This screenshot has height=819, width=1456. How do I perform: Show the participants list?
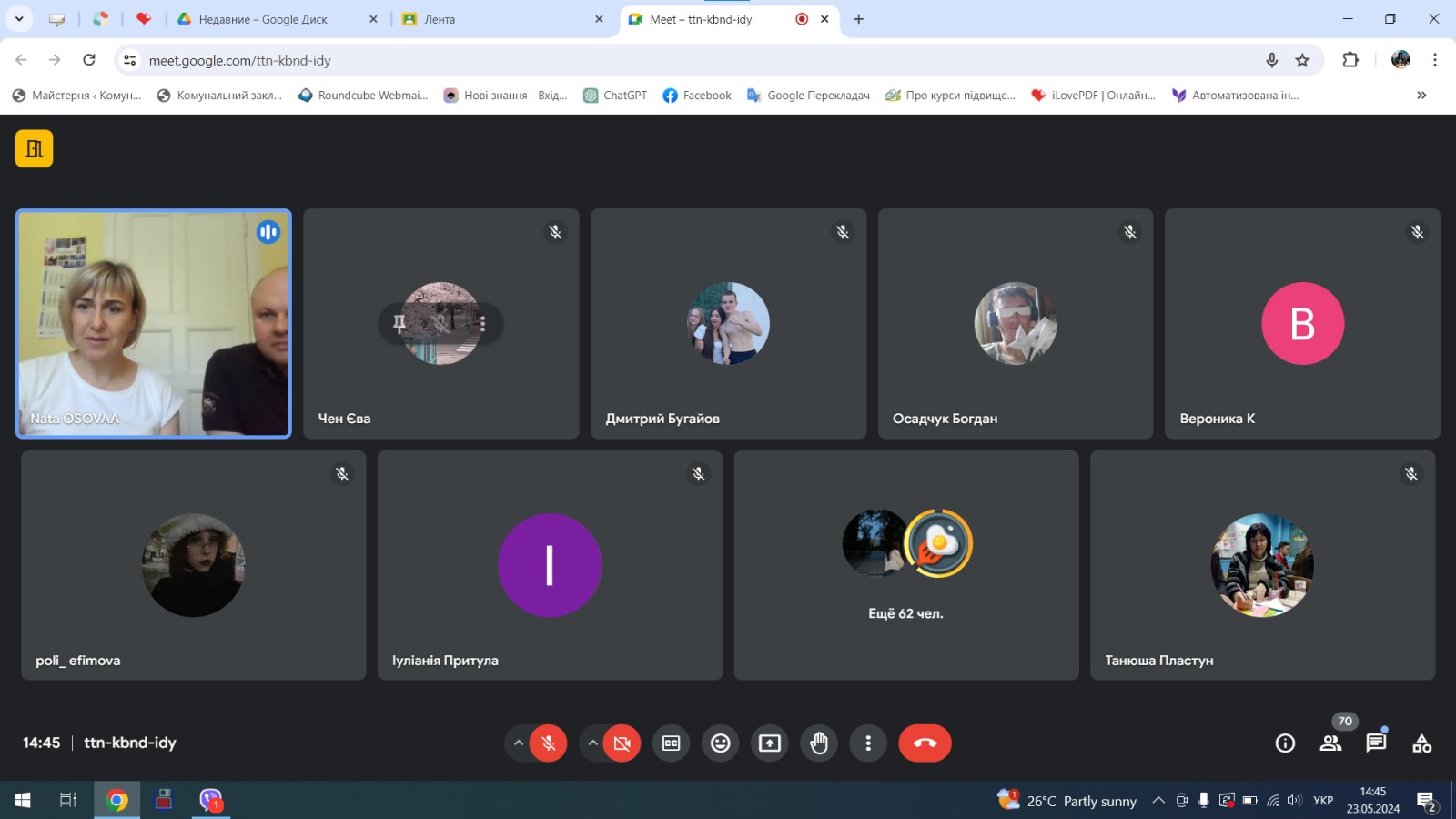[1330, 743]
